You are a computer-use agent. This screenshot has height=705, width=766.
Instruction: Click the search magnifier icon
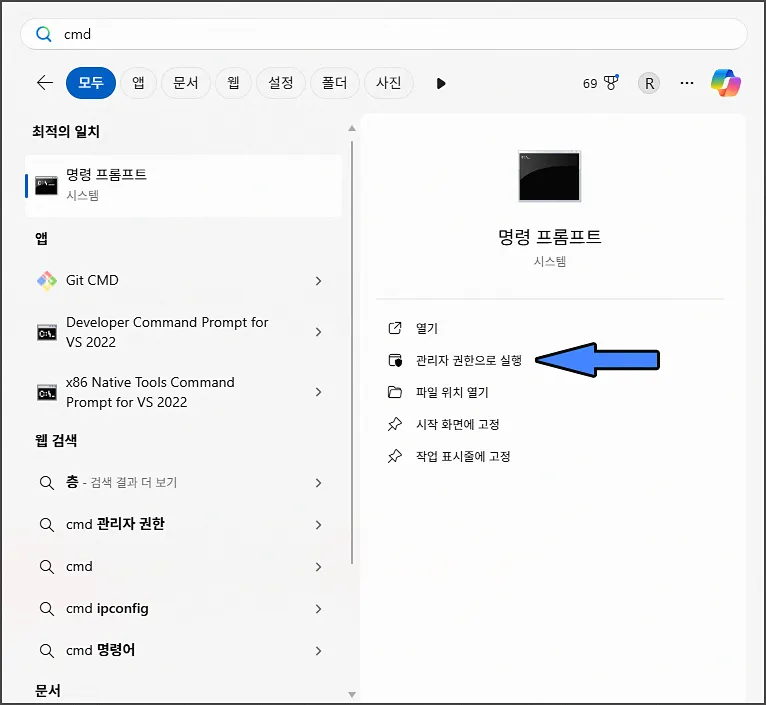(x=43, y=34)
